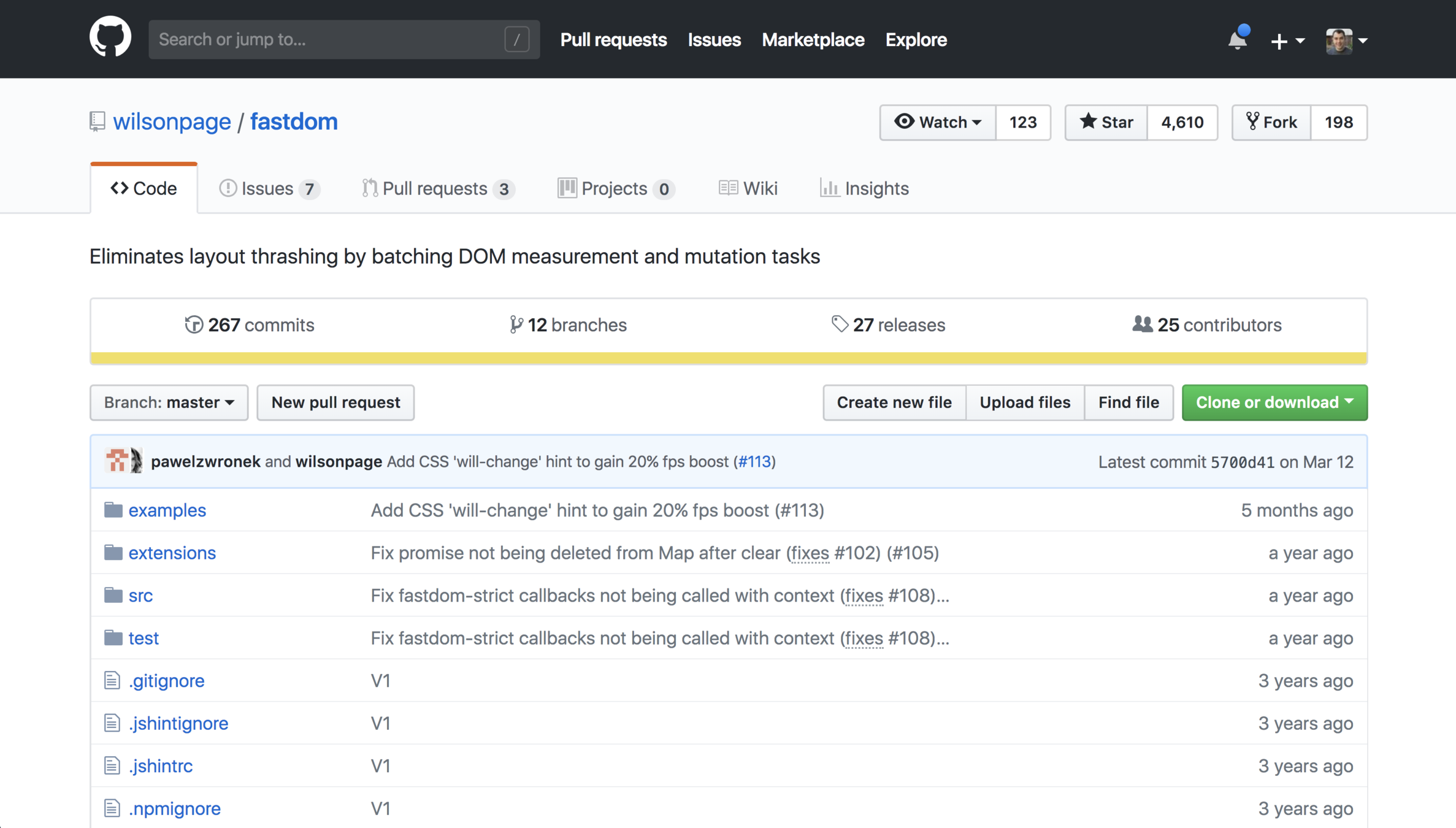Click the examples folder icon
The width and height of the screenshot is (1456, 828).
[x=113, y=510]
